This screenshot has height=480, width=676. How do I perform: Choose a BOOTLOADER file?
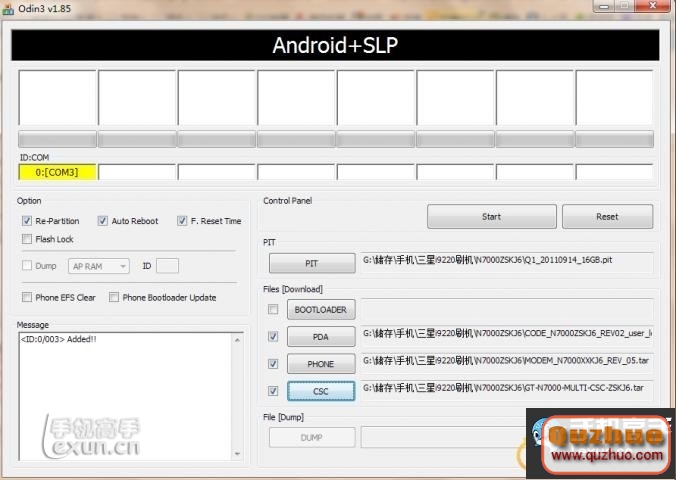click(x=321, y=310)
